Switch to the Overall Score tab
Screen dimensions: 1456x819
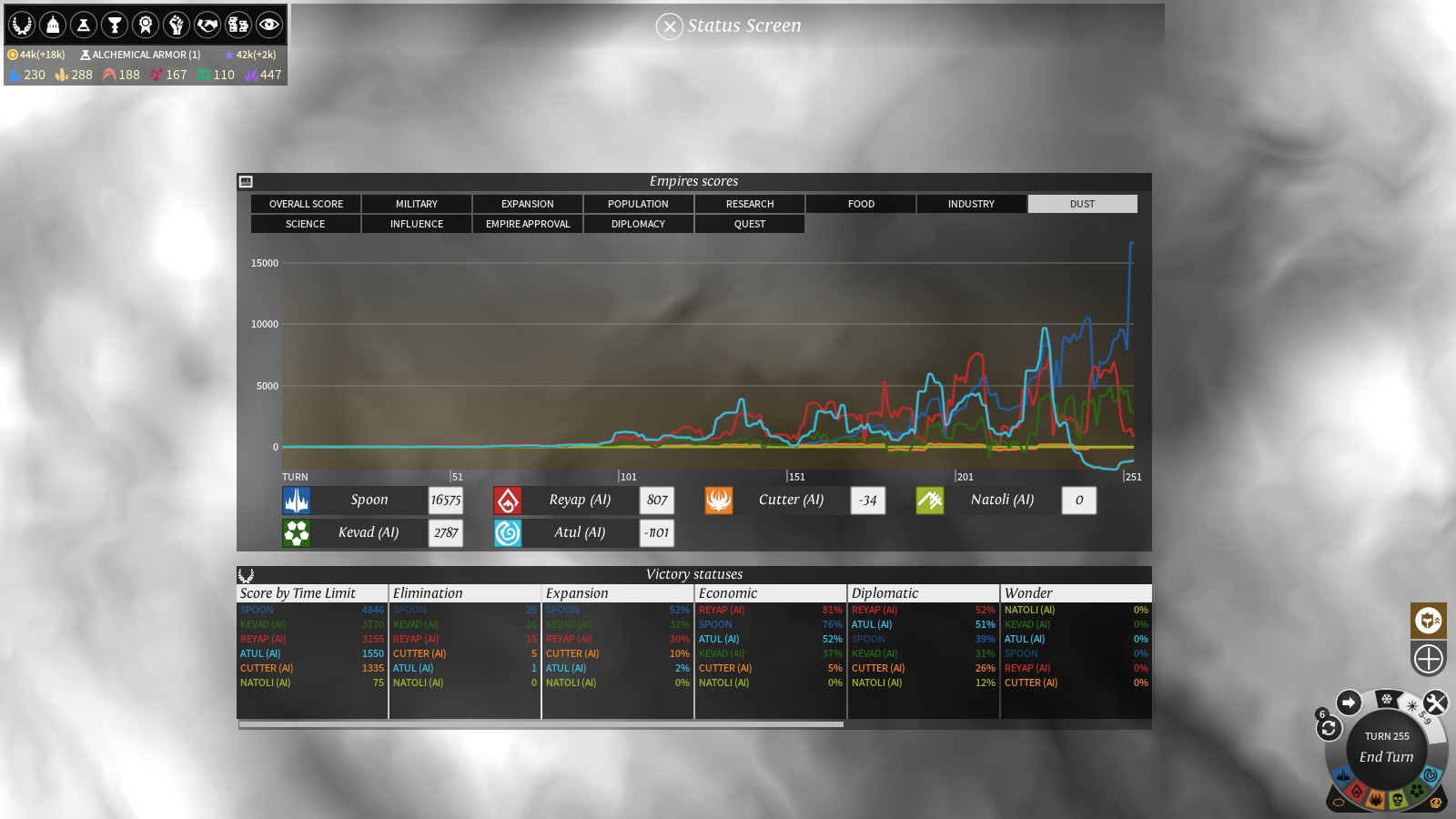tap(306, 204)
